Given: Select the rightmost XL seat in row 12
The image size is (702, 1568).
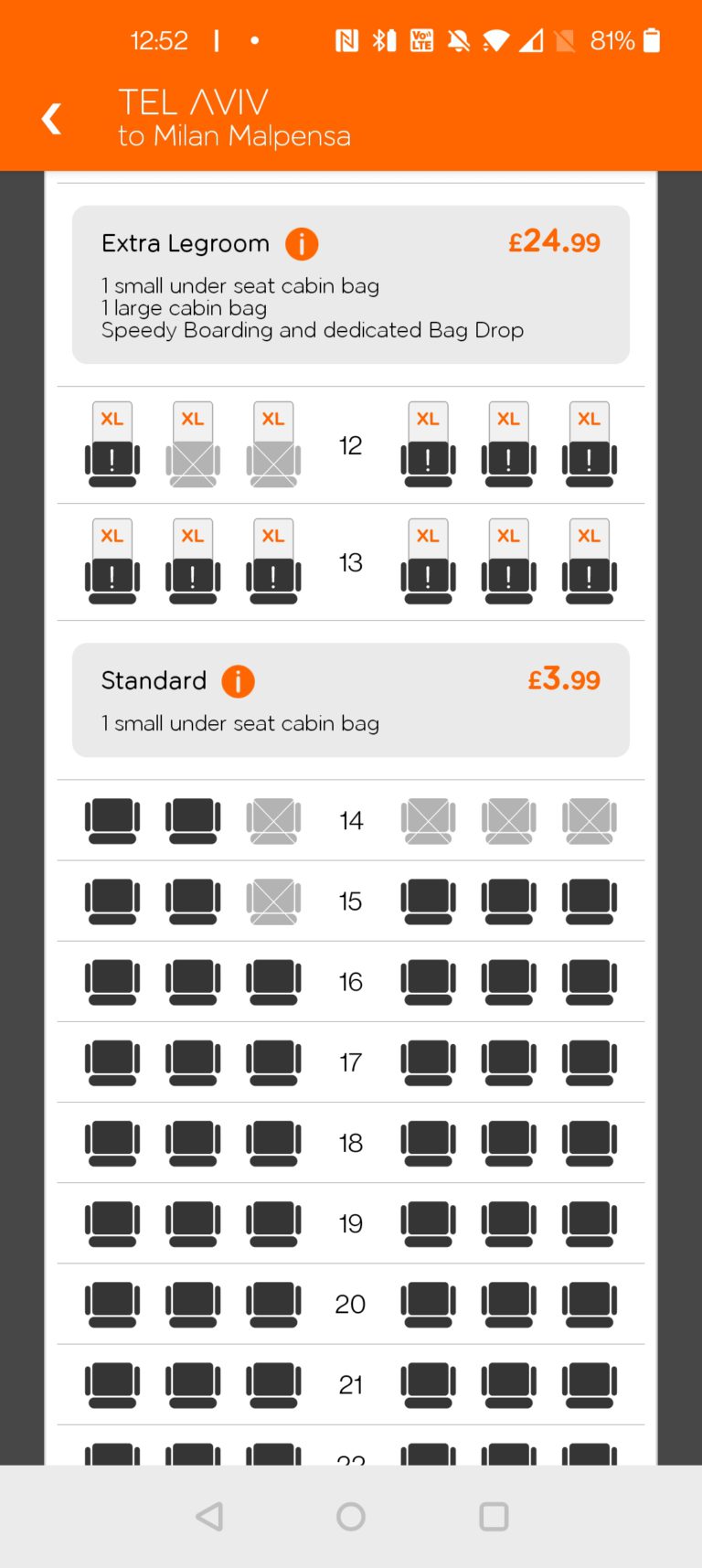Looking at the screenshot, I should (x=590, y=445).
